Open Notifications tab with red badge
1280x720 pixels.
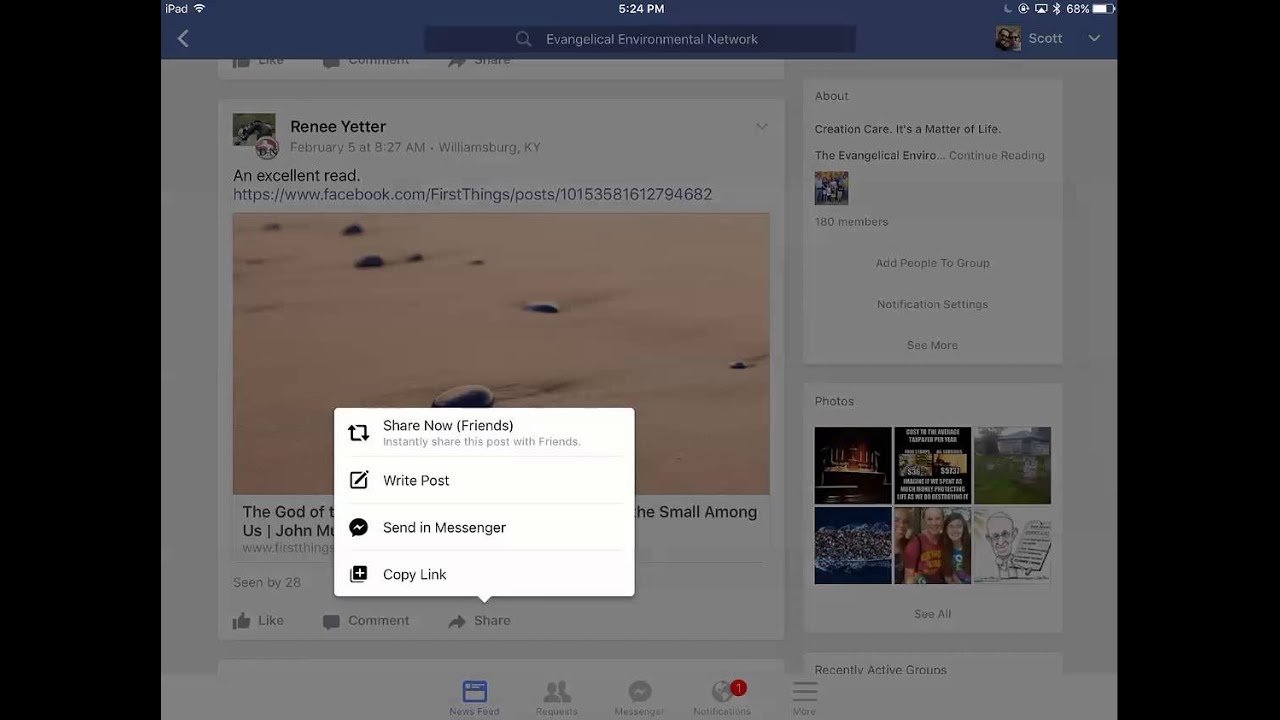tap(722, 697)
